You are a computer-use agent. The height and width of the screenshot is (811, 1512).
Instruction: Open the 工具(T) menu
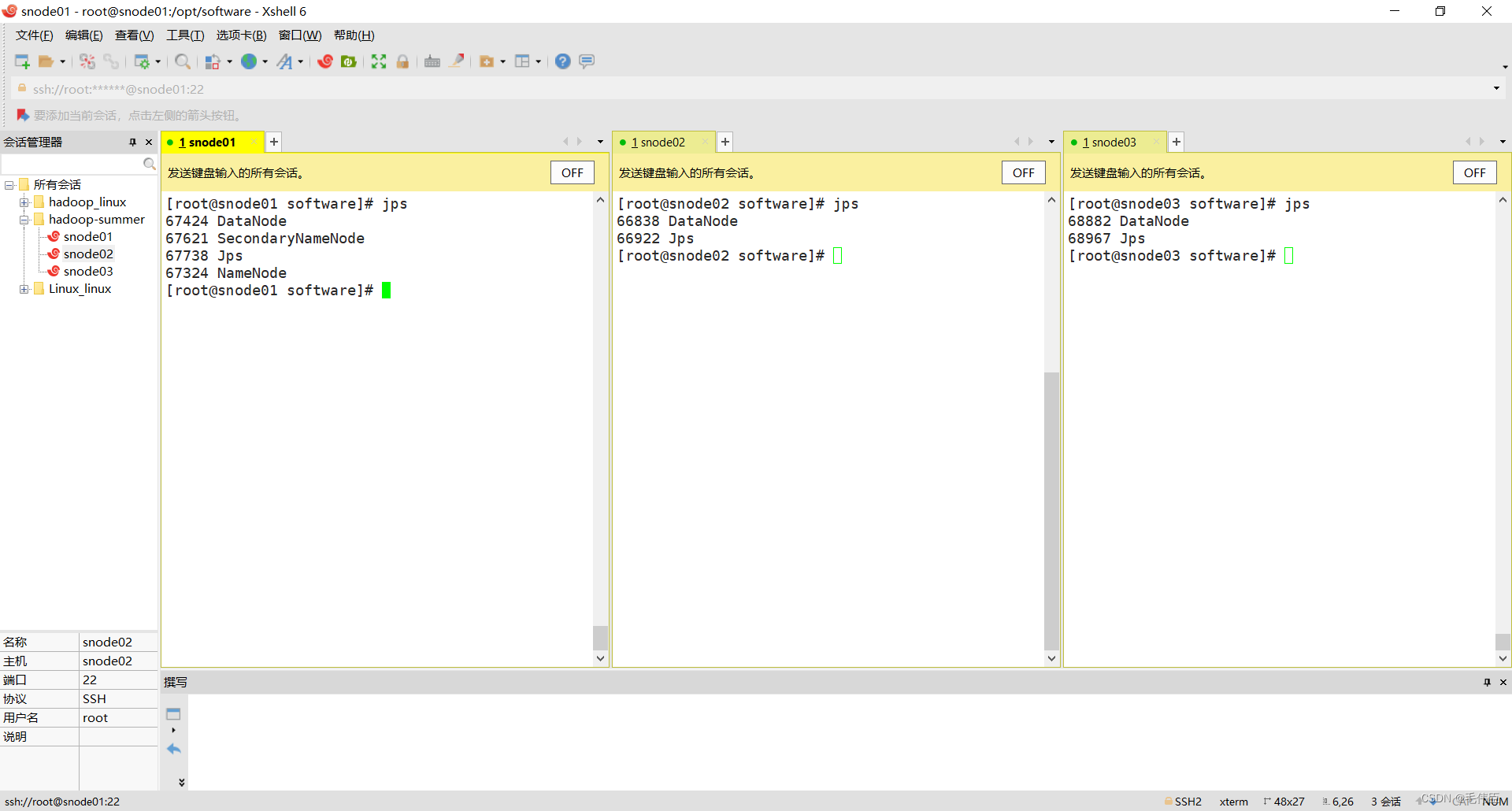185,35
